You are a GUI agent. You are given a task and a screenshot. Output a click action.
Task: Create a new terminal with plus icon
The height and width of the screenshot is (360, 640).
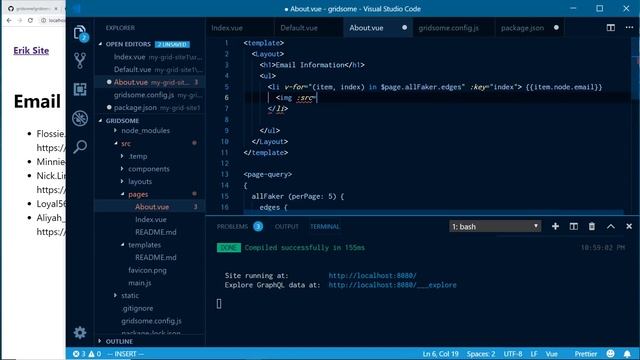(555, 226)
